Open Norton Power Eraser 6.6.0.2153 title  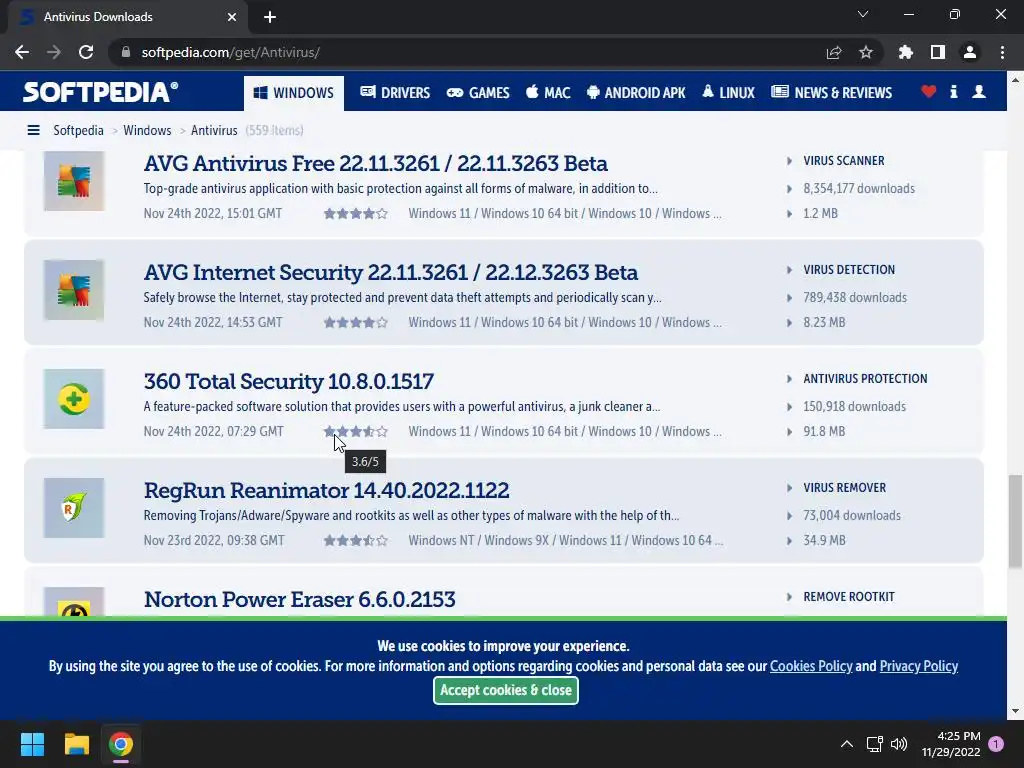[x=300, y=600]
